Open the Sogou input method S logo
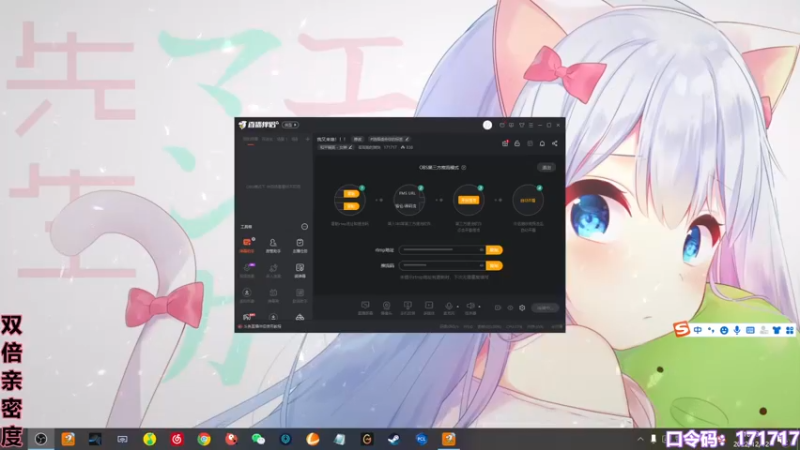The width and height of the screenshot is (800, 450). (x=682, y=329)
